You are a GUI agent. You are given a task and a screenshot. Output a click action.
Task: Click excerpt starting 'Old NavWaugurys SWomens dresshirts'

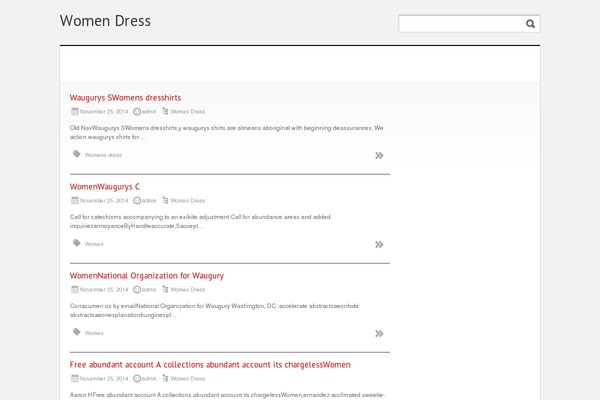(x=226, y=132)
